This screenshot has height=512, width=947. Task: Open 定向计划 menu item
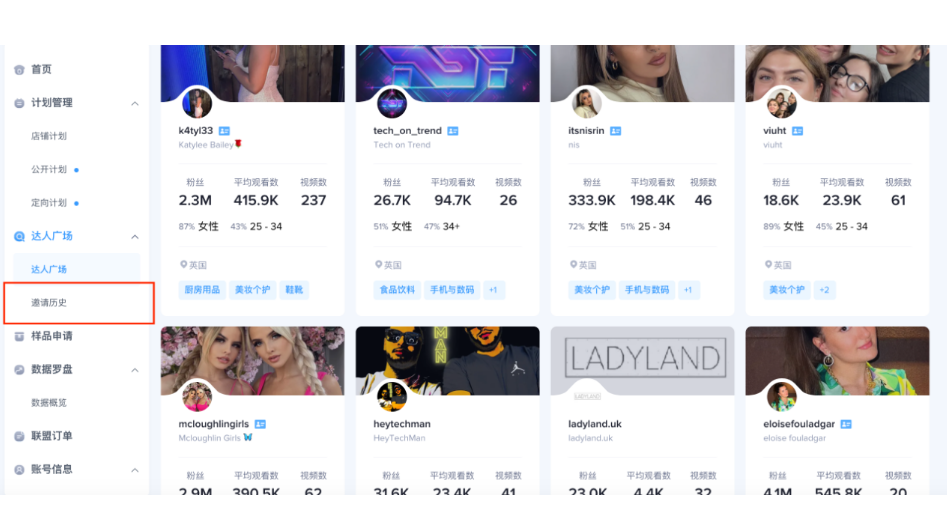click(49, 203)
